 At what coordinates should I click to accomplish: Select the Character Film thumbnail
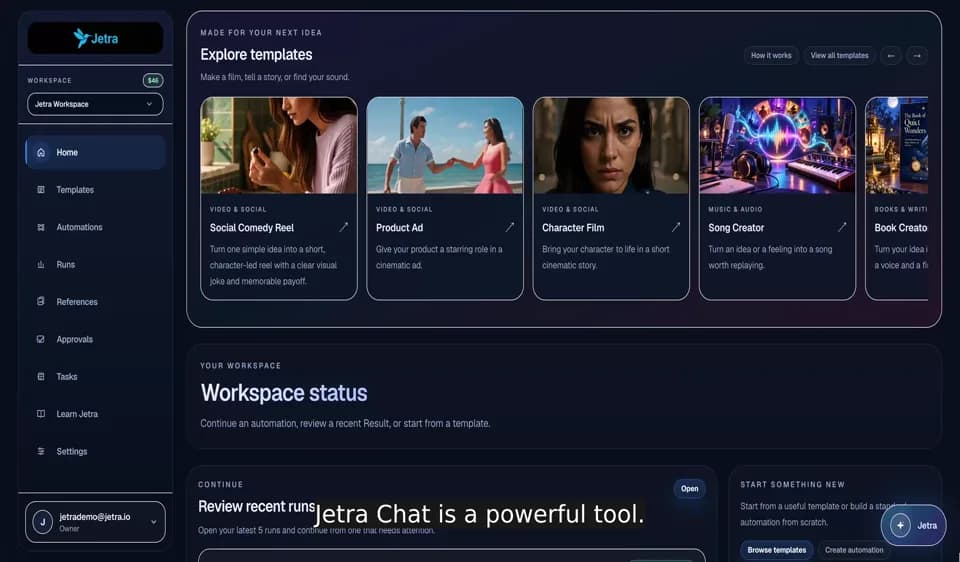pyautogui.click(x=611, y=146)
